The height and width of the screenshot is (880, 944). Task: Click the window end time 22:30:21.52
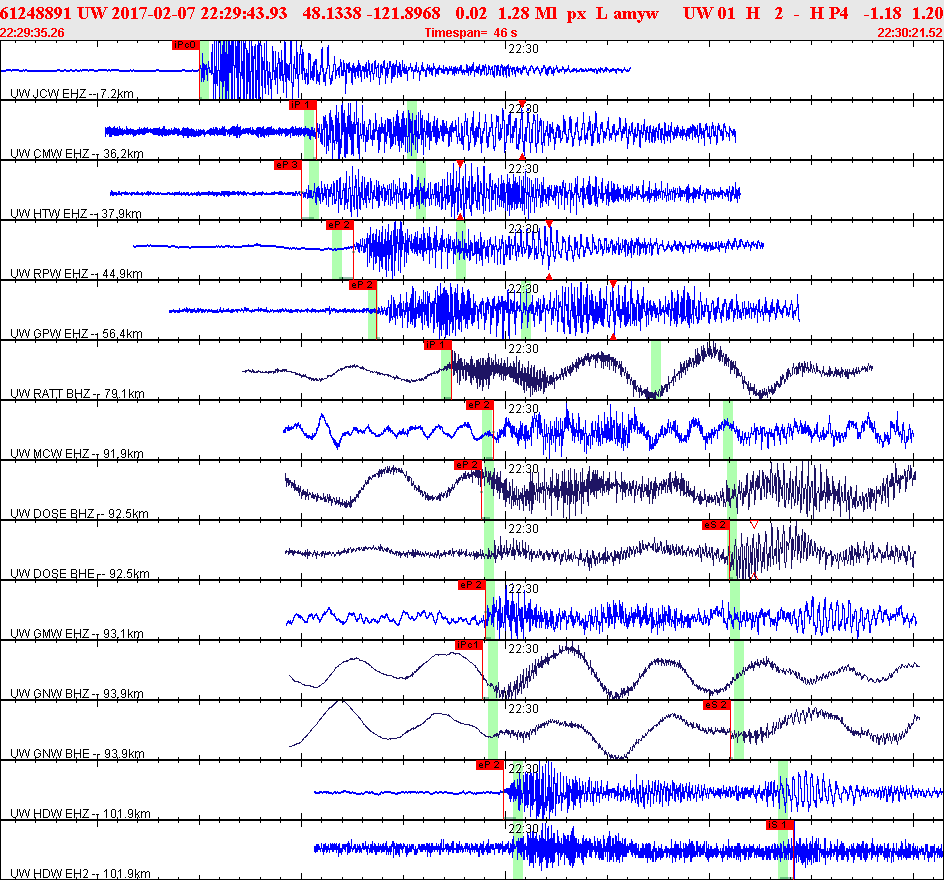(x=910, y=33)
